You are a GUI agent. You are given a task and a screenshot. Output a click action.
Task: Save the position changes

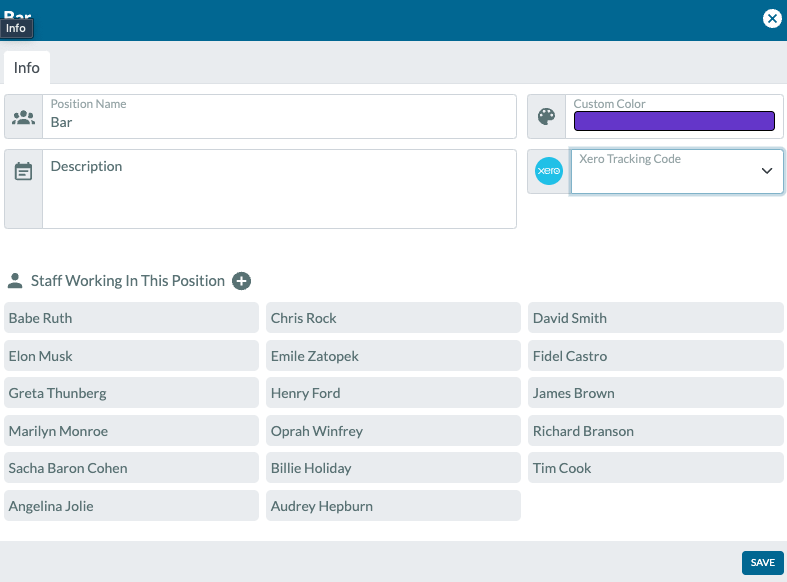click(x=762, y=563)
